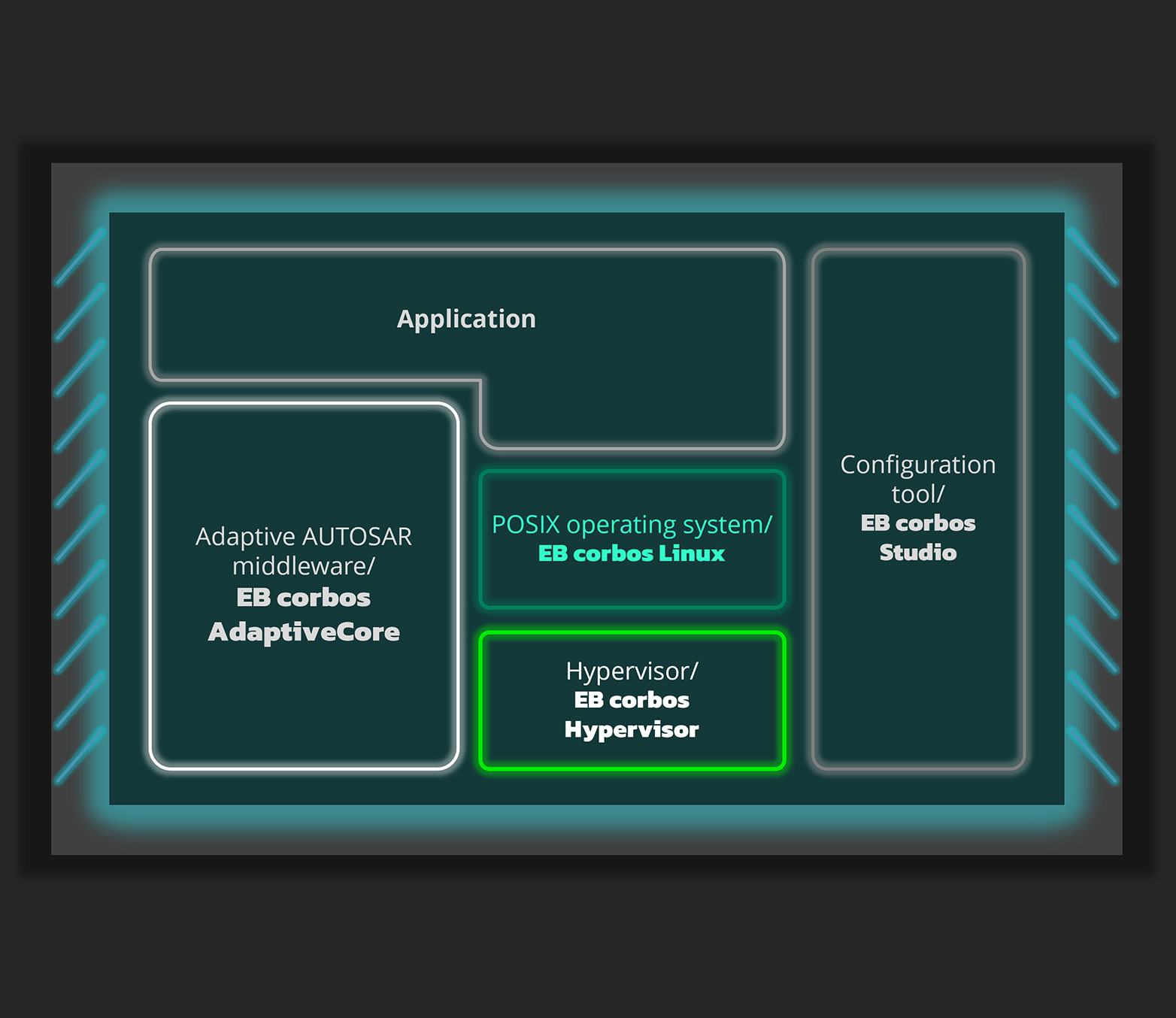Click the "Application" label

coord(466,320)
